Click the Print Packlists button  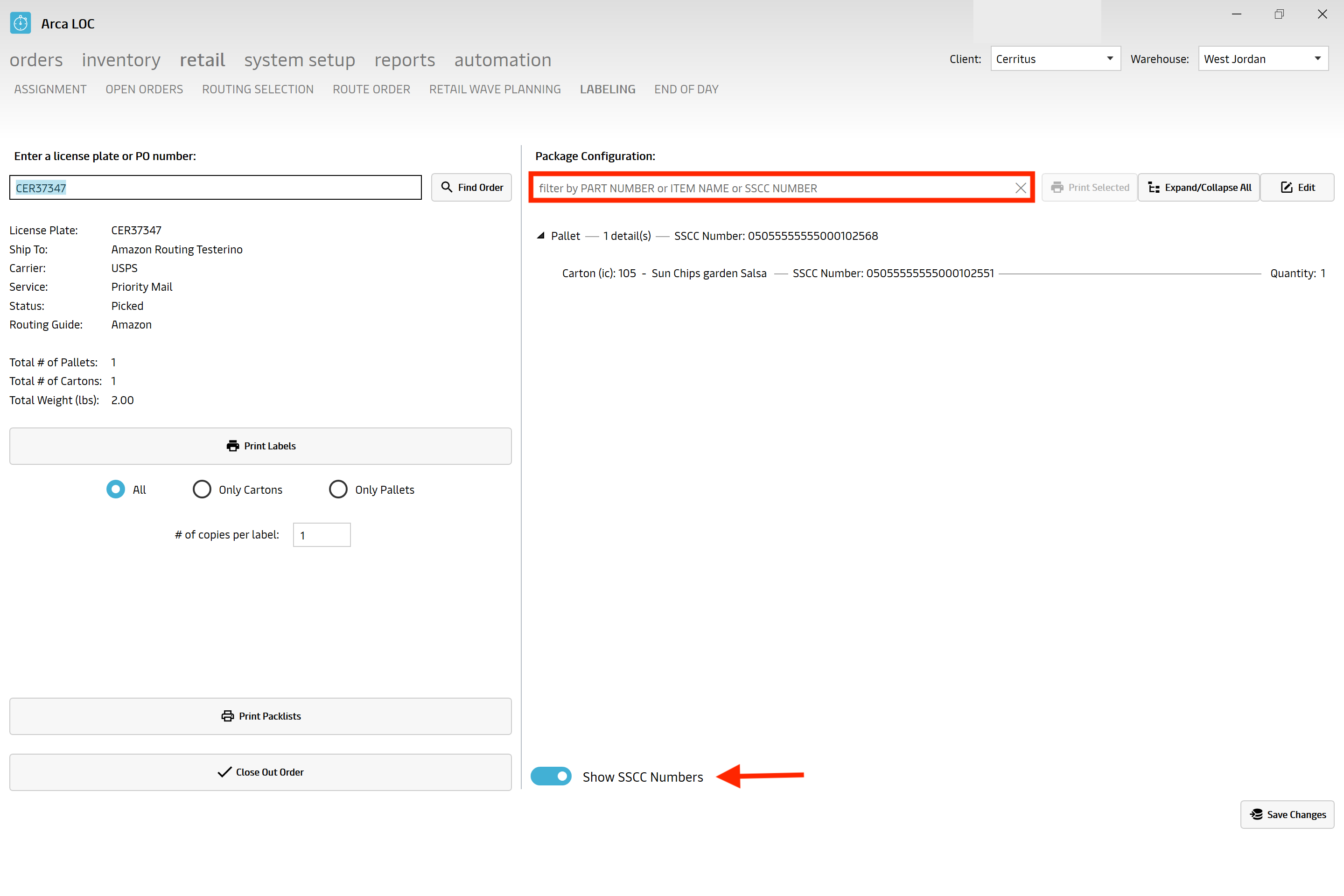point(260,716)
